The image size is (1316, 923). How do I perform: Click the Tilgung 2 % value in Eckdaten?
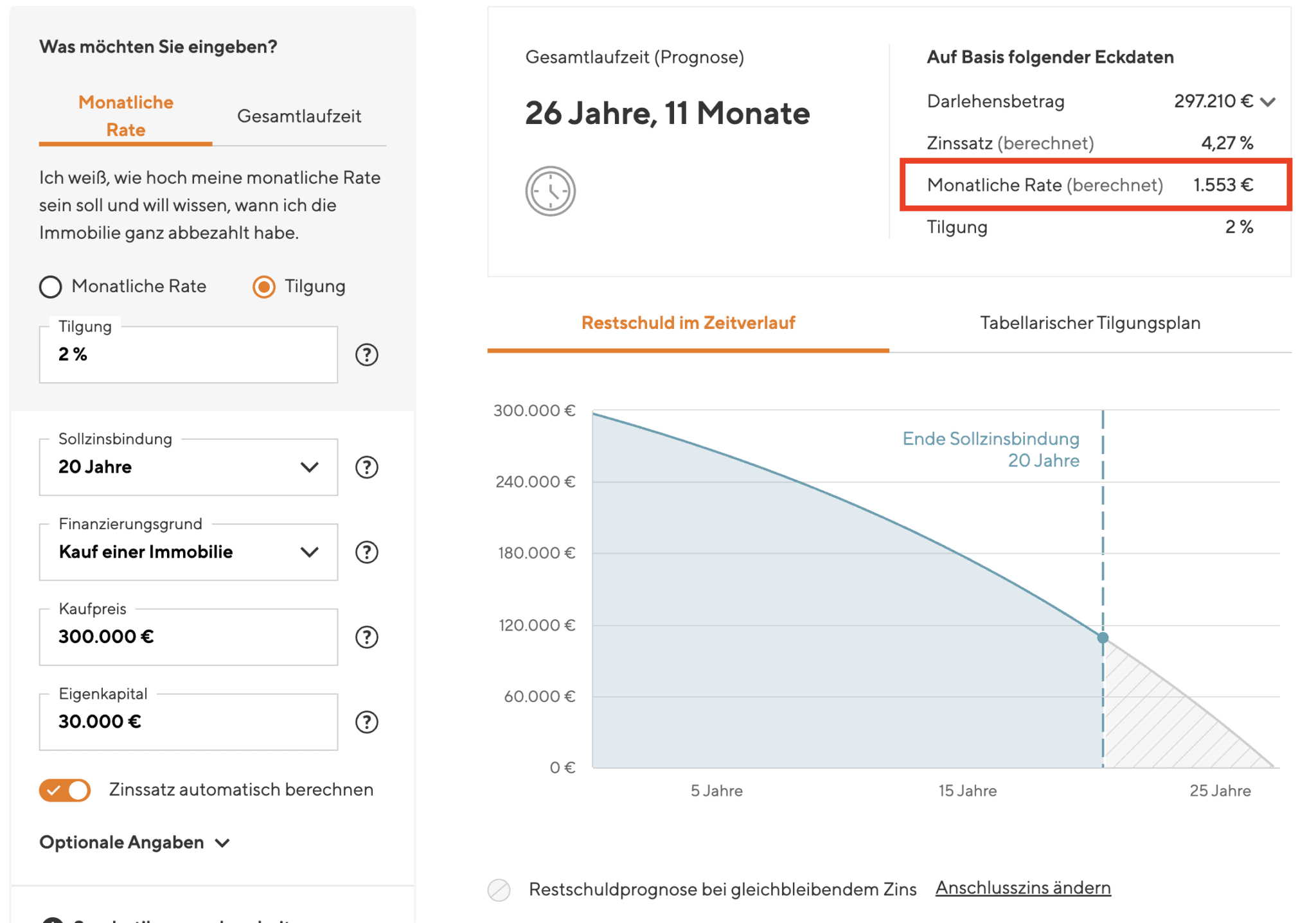point(1239,227)
